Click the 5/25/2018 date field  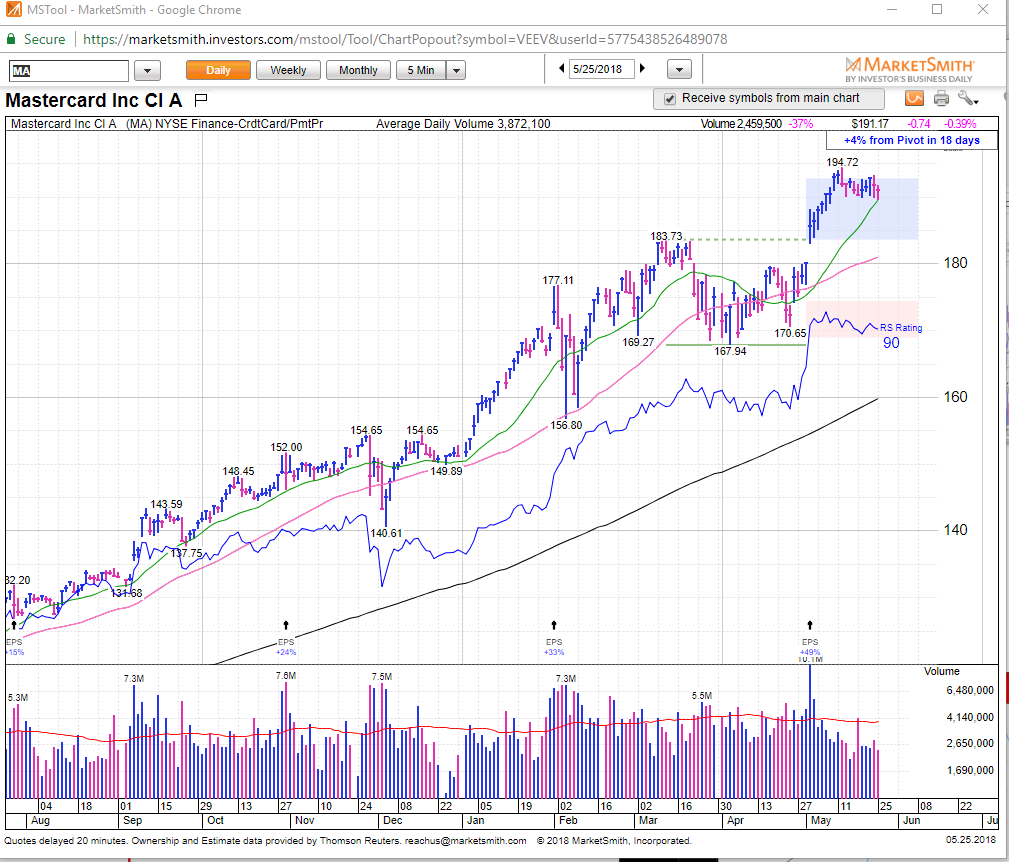click(x=601, y=69)
